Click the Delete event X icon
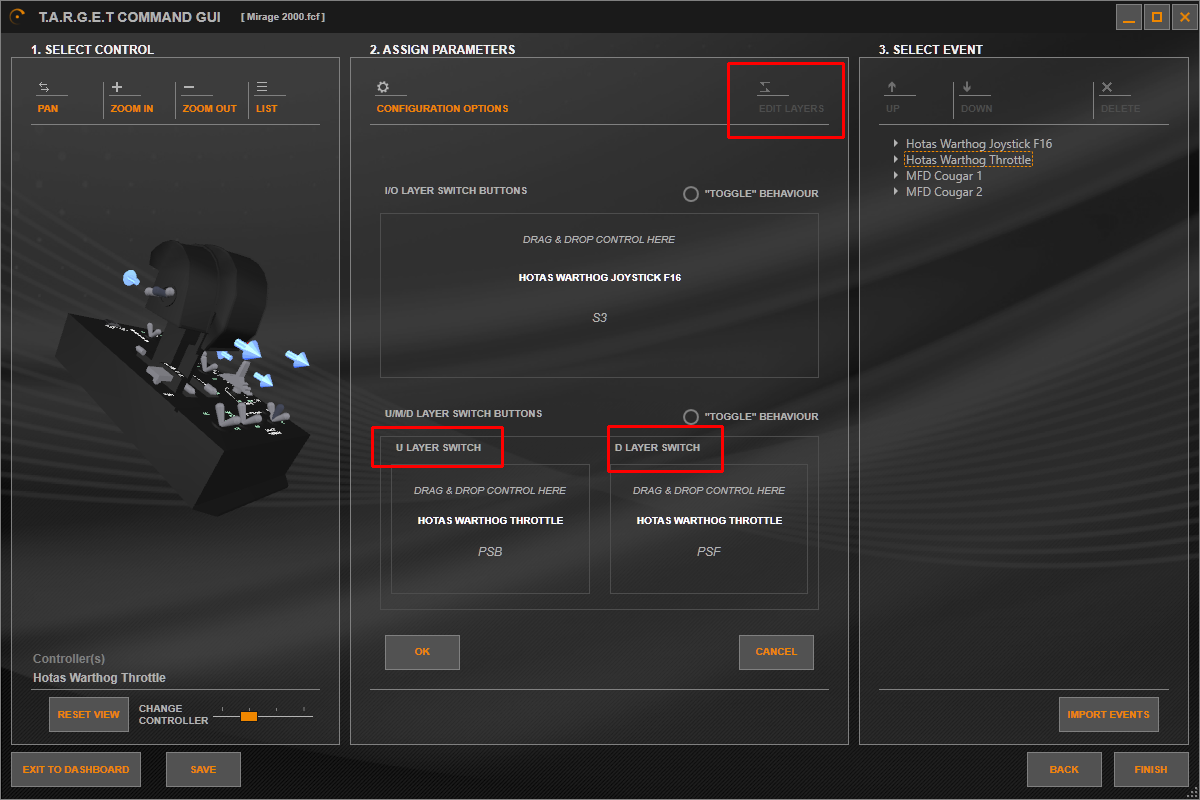This screenshot has height=800, width=1200. 1107,87
